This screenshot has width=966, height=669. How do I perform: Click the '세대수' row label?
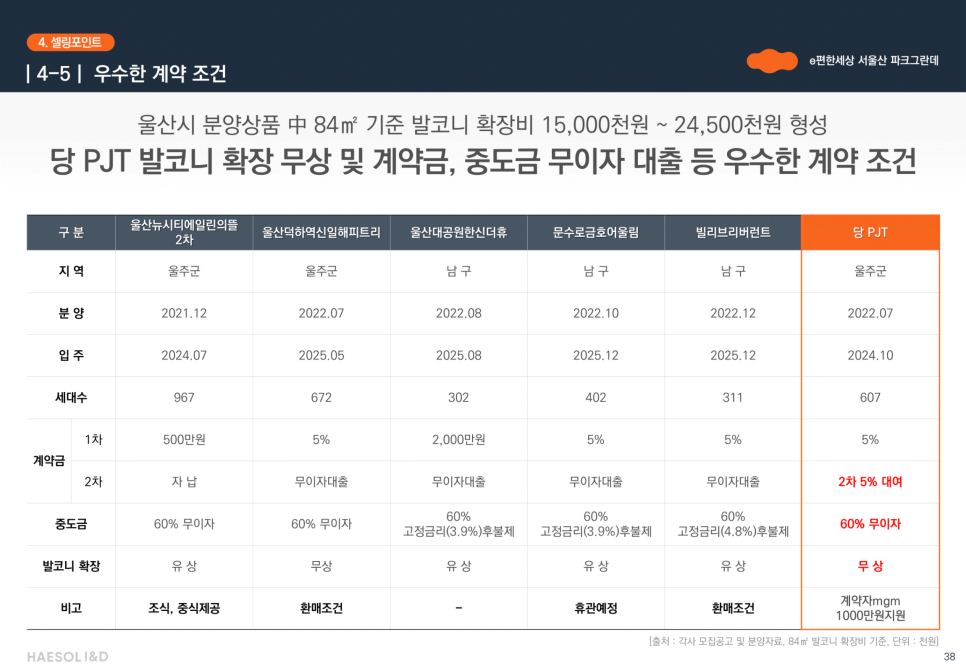click(71, 397)
